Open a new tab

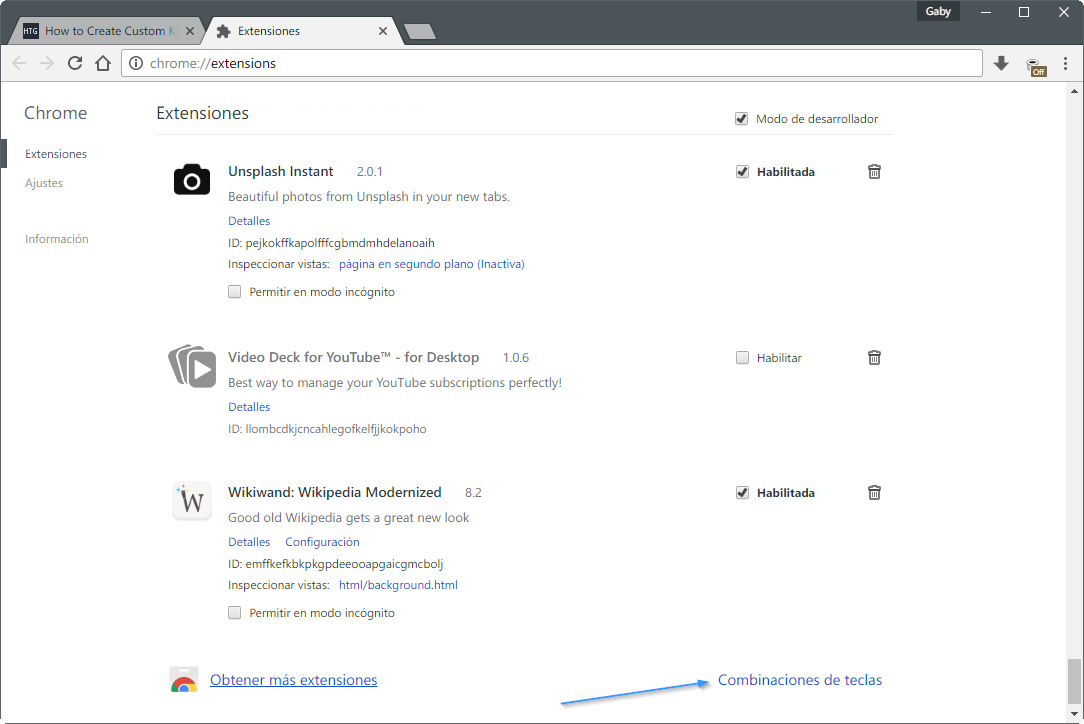click(x=419, y=31)
